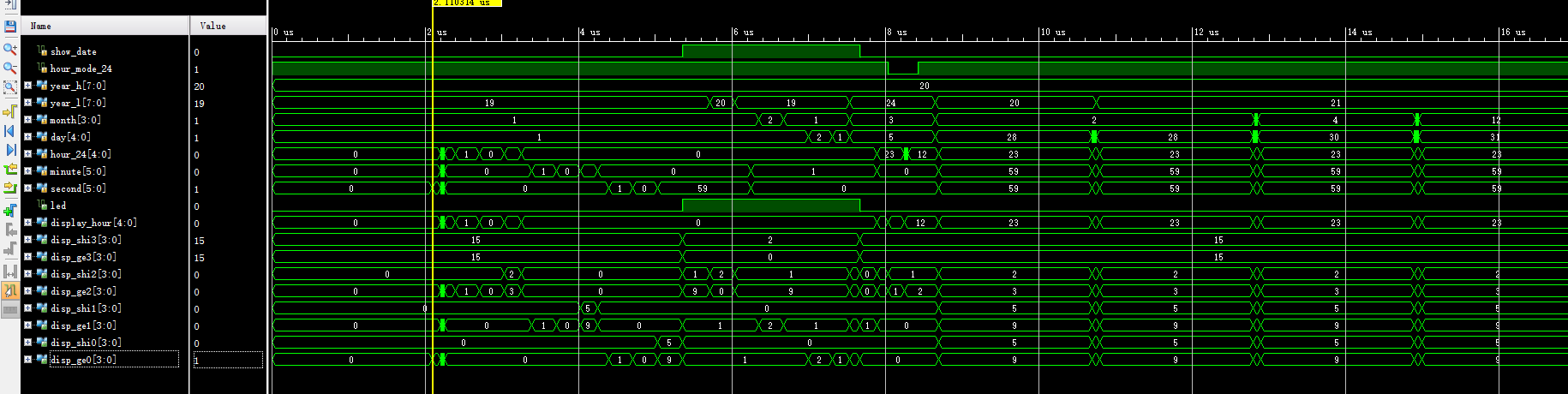Image resolution: width=1568 pixels, height=394 pixels.
Task: Click the yellow cursor time label 2.110314 us
Action: tap(467, 3)
